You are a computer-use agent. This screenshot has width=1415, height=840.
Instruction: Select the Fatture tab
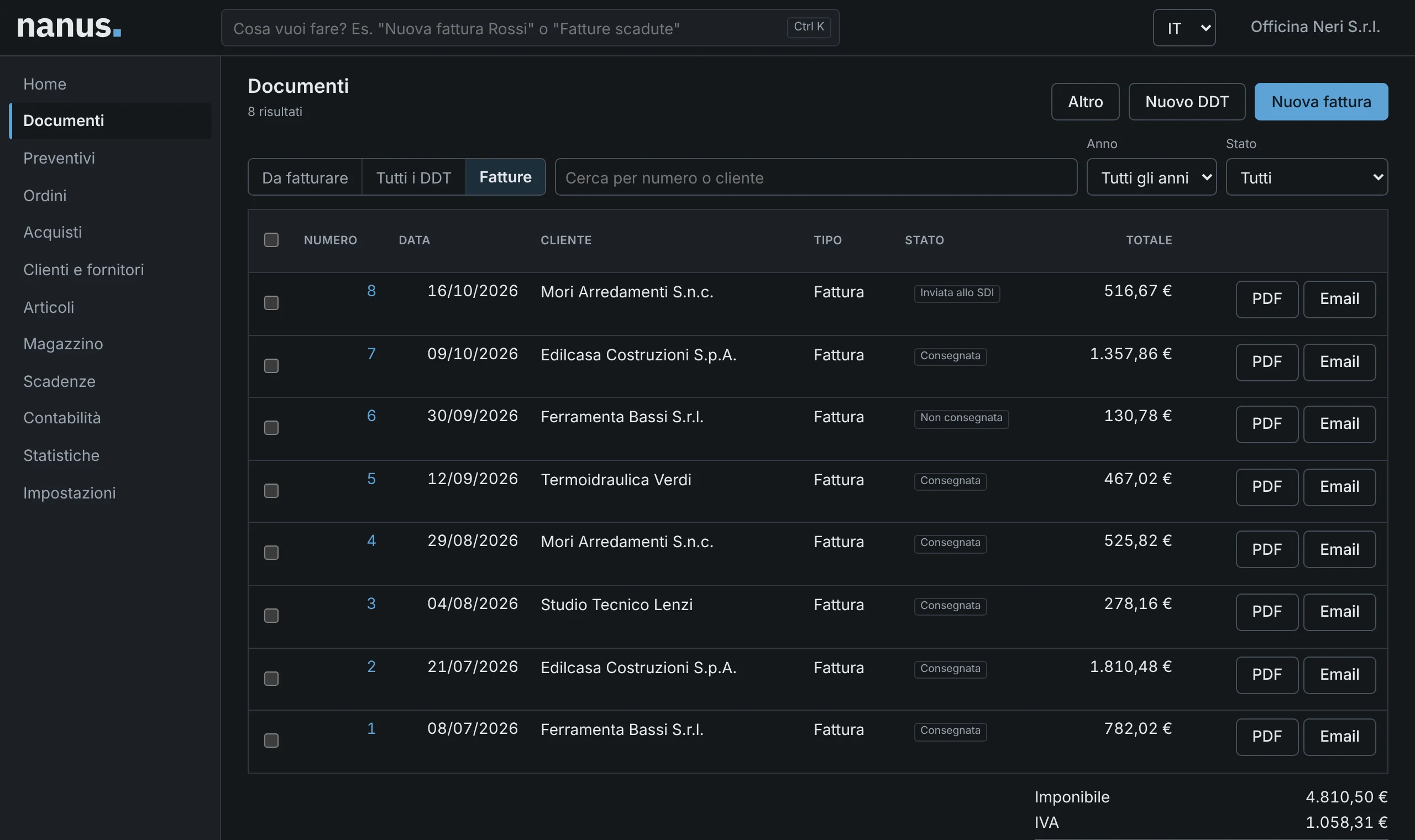(505, 177)
